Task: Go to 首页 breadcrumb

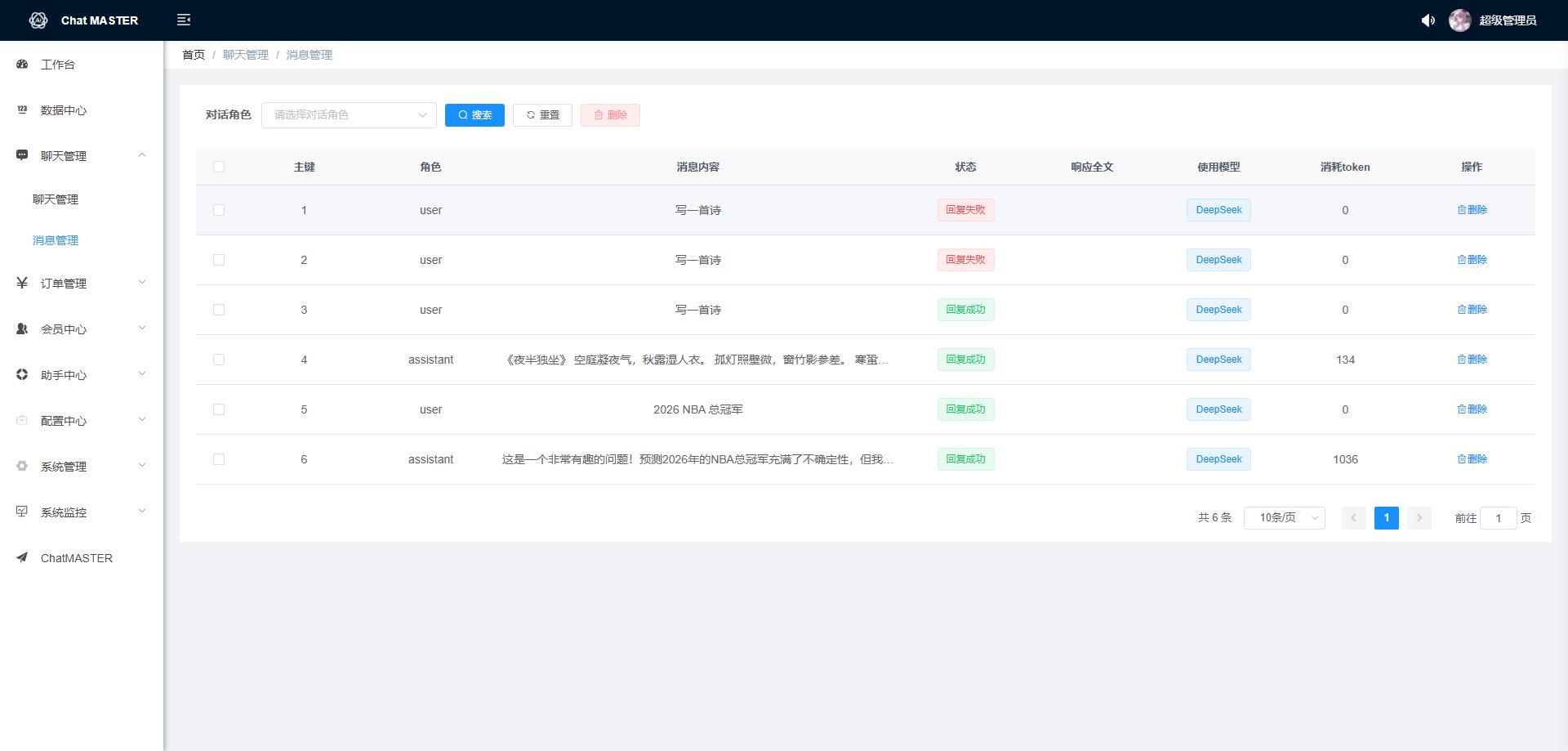Action: [194, 55]
